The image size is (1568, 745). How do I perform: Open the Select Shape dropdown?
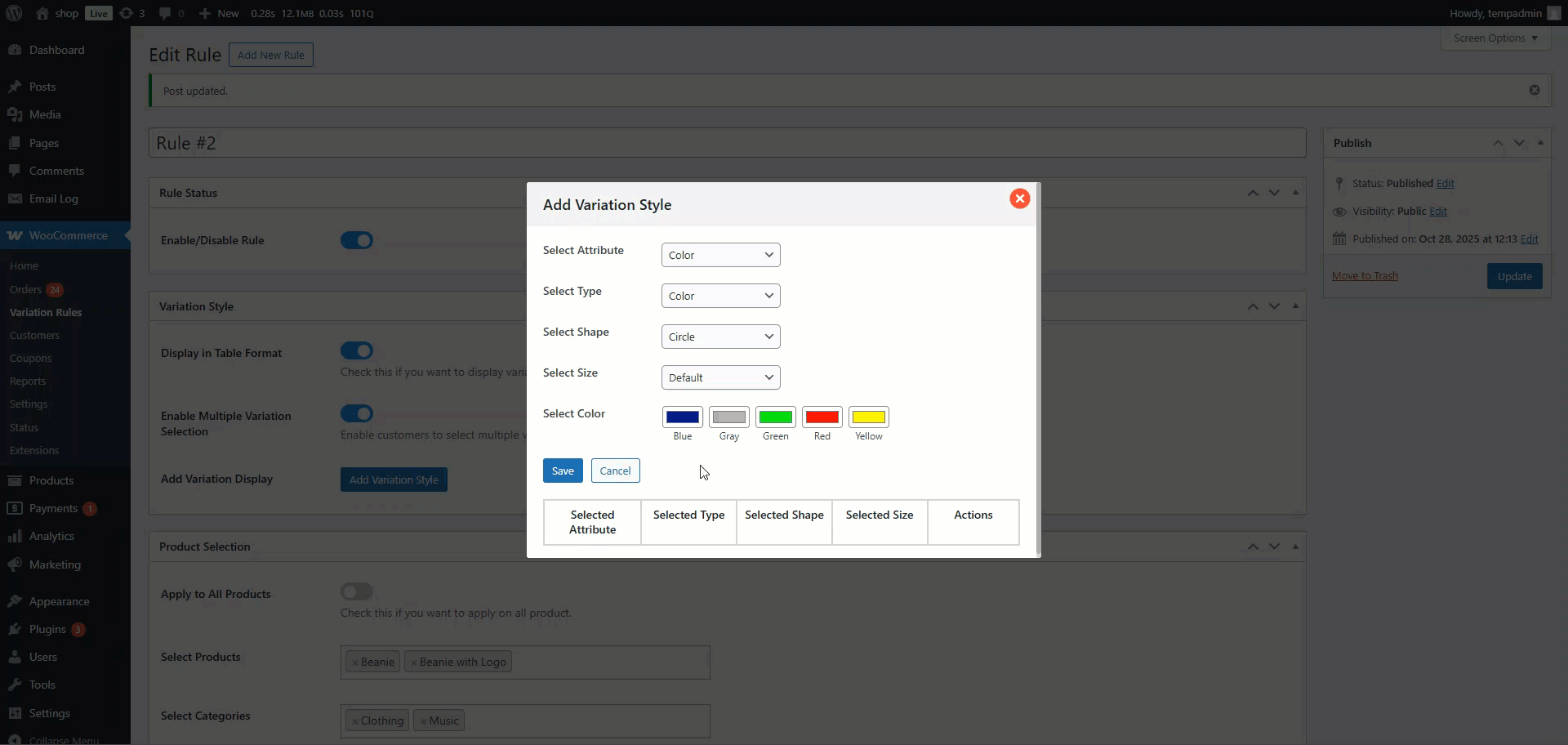click(720, 337)
